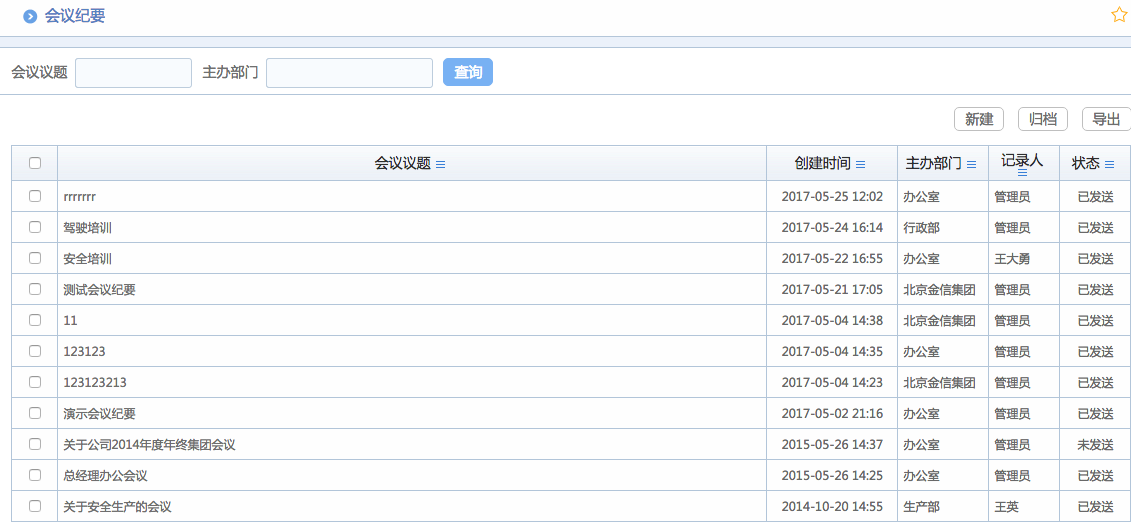
Task: Focus the 主办部门 input field
Action: click(x=349, y=73)
